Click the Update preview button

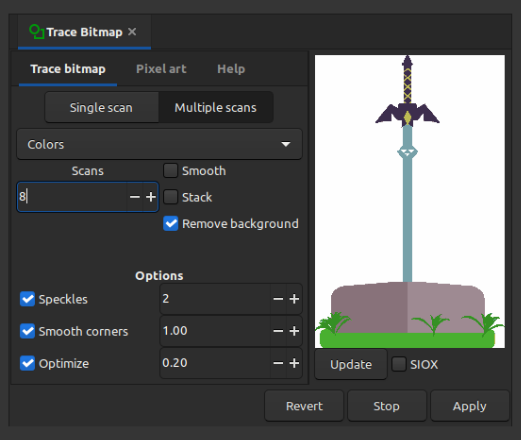(x=351, y=364)
